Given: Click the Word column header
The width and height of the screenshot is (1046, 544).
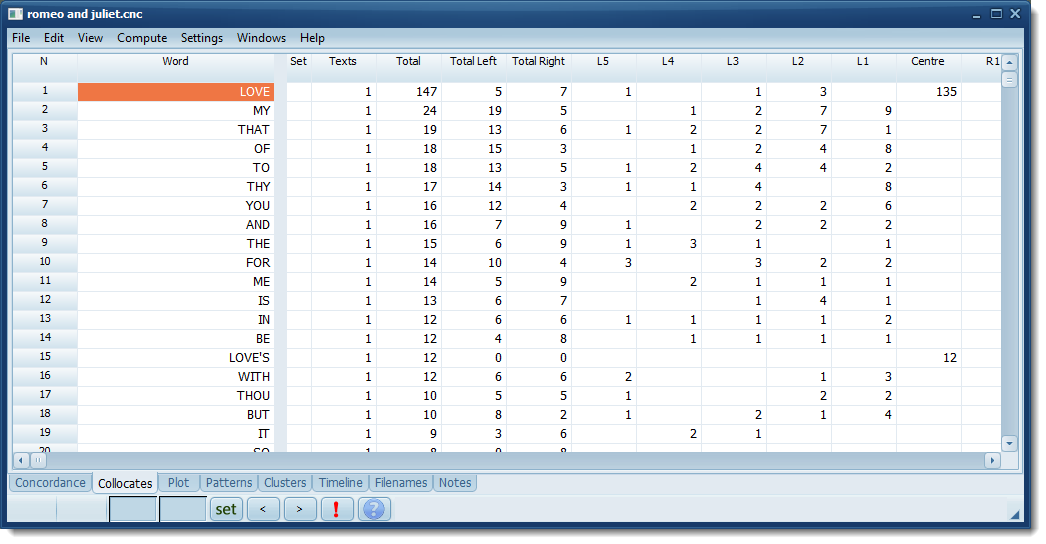Looking at the screenshot, I should coord(175,61).
